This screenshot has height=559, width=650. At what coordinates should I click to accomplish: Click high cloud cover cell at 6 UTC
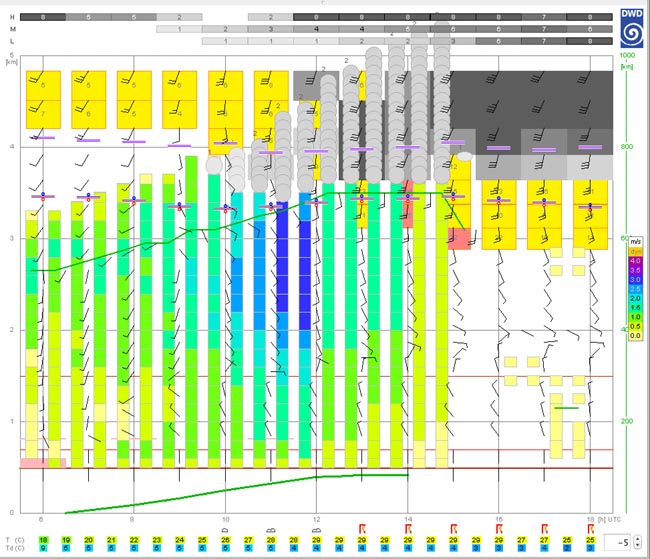43,17
